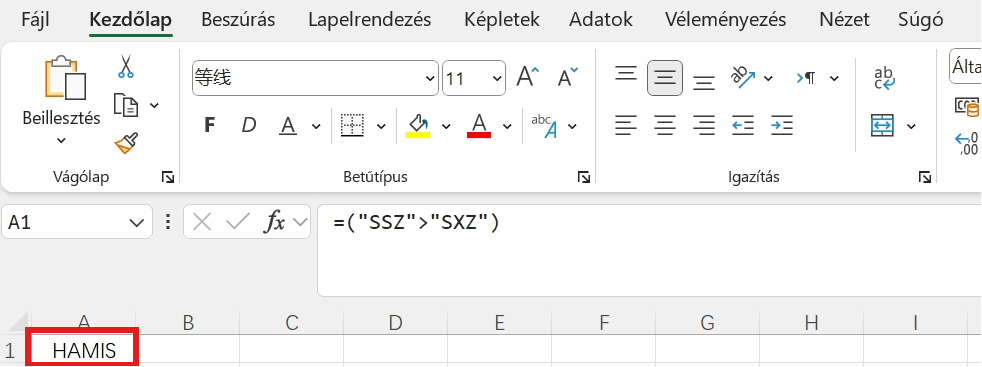
Task: Expand phonetic guide dropdown arrow
Action: point(572,127)
